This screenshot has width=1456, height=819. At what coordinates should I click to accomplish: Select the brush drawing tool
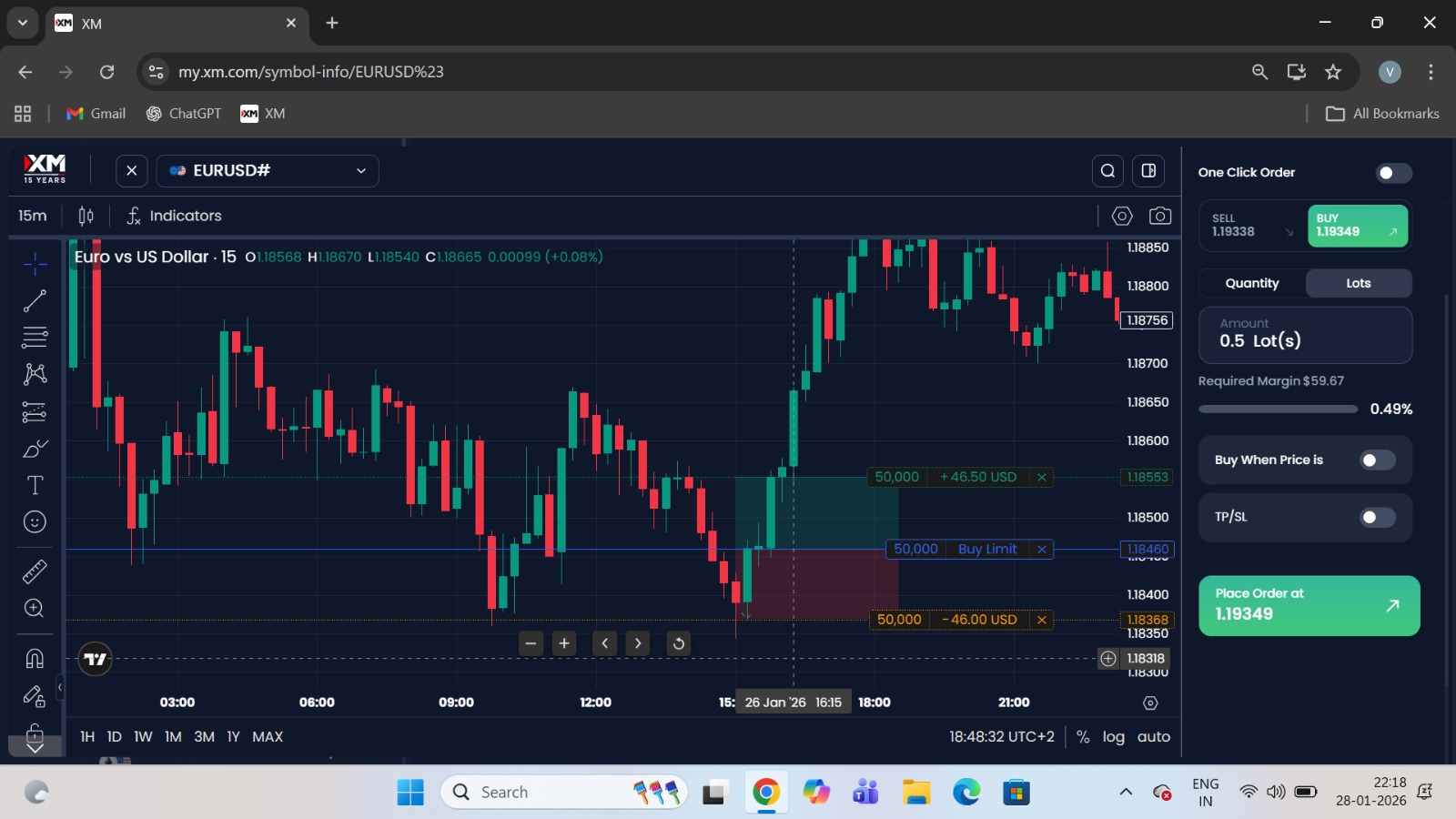[x=35, y=448]
